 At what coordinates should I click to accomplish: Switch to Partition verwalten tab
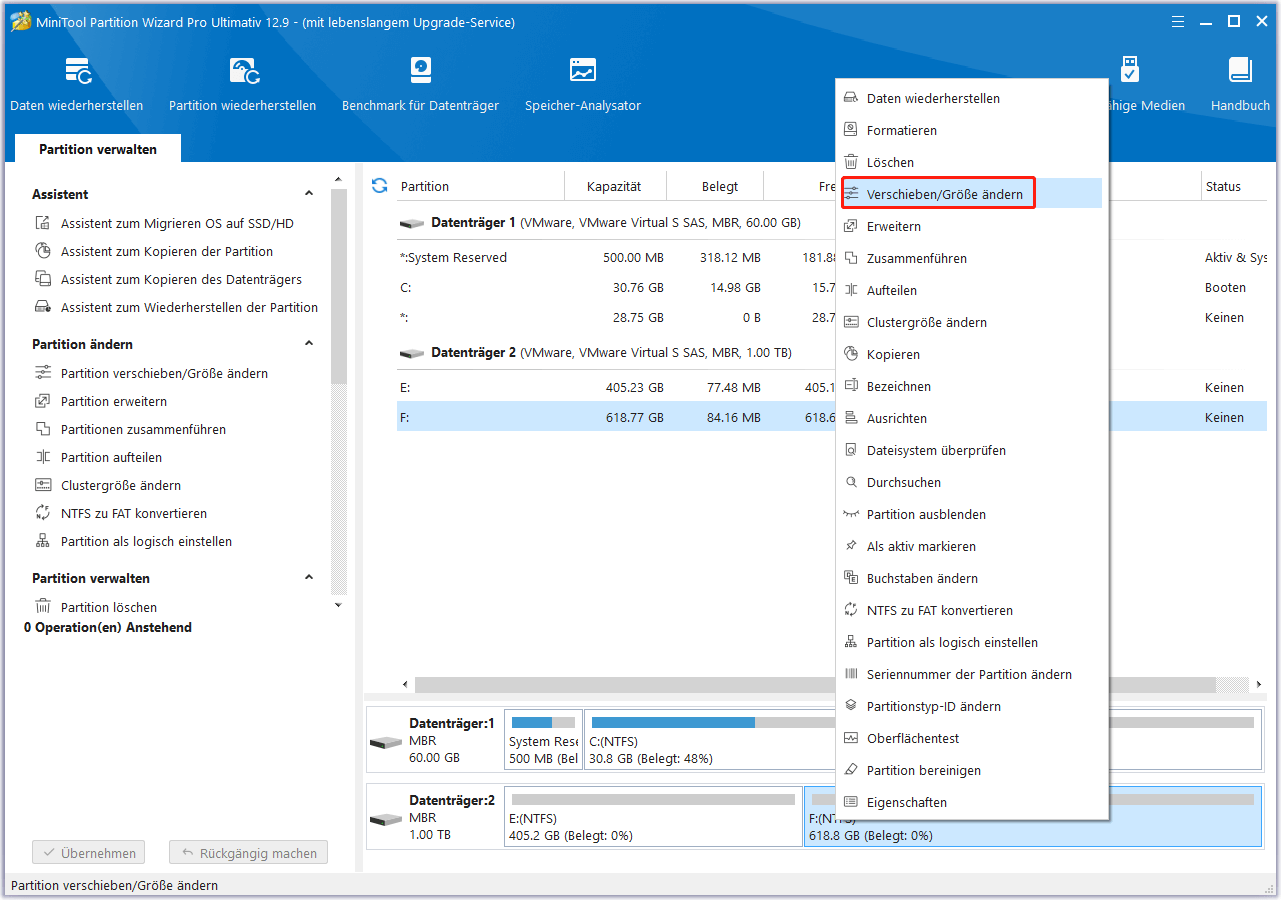click(x=98, y=149)
